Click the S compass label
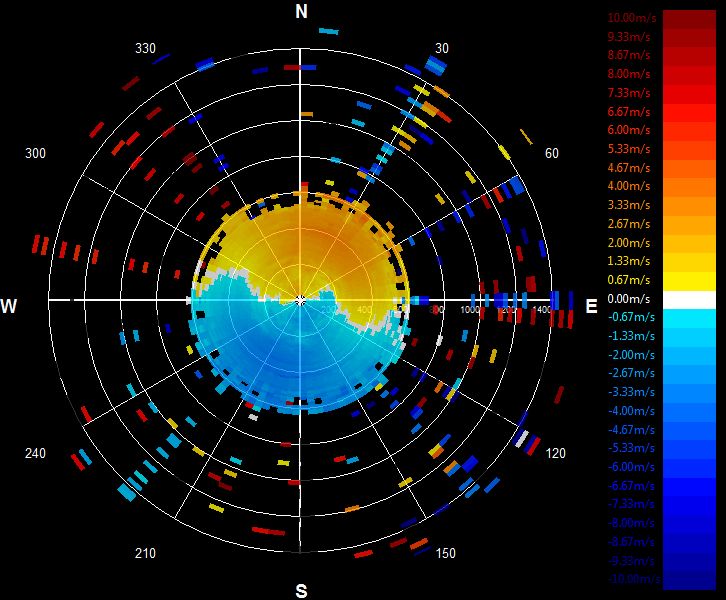Screen dimensions: 726x600 pos(301,591)
